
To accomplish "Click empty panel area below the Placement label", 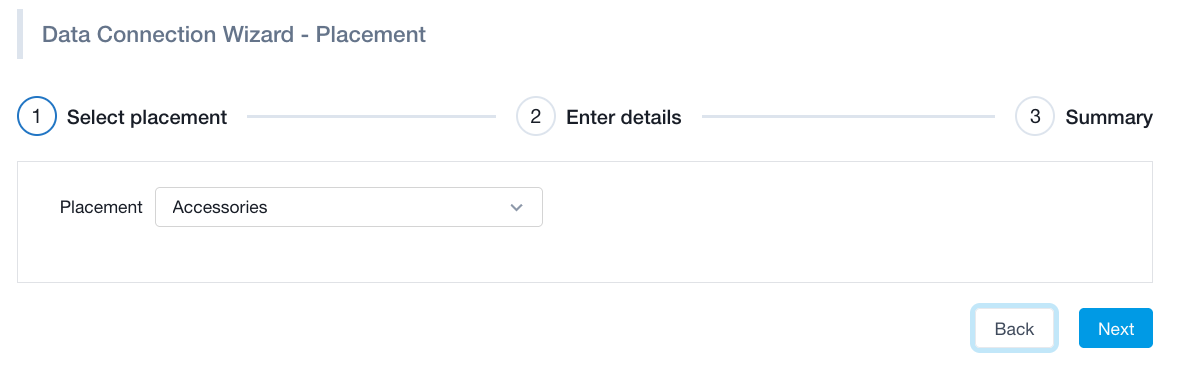I will (x=101, y=253).
